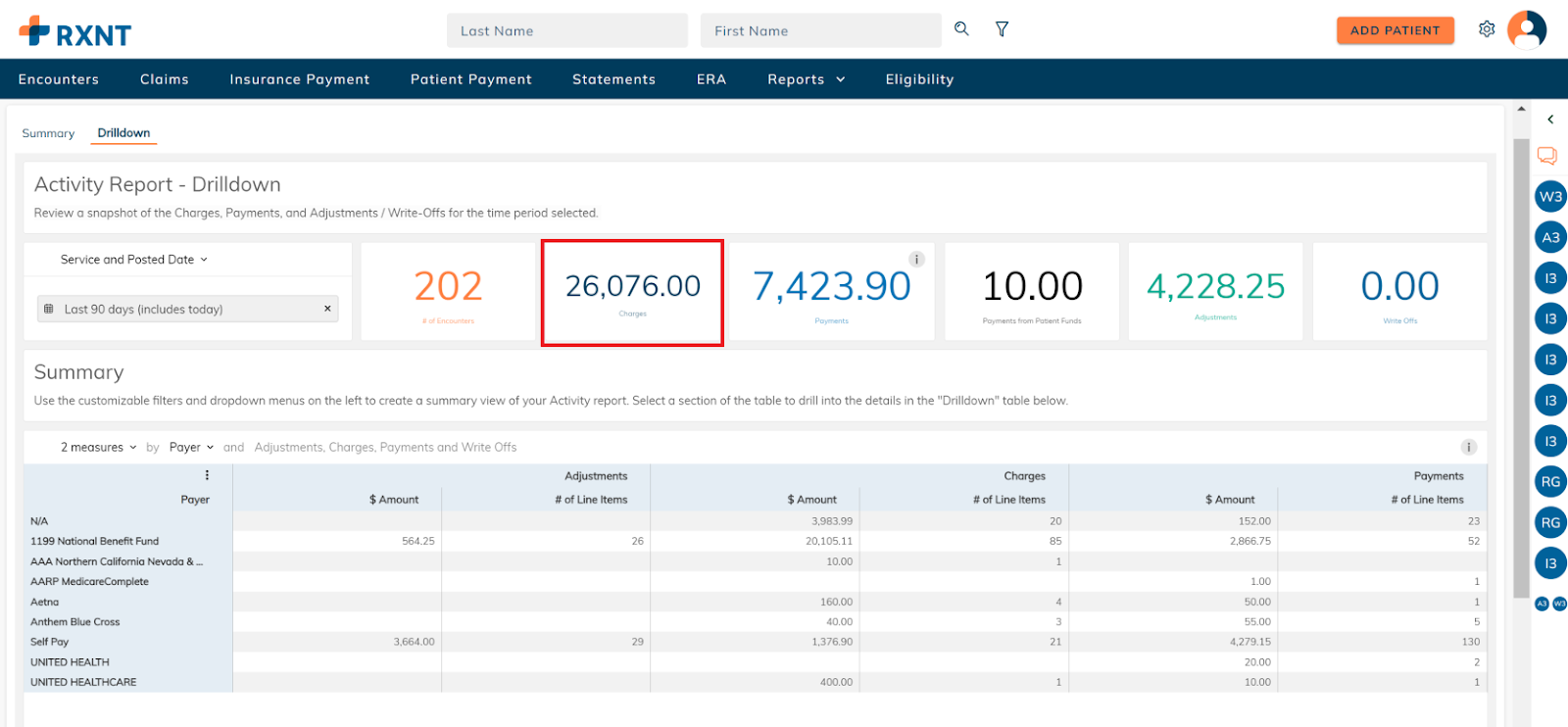This screenshot has height=727, width=1568.
Task: Open the three-dot menu in Payer column
Action: coord(207,475)
